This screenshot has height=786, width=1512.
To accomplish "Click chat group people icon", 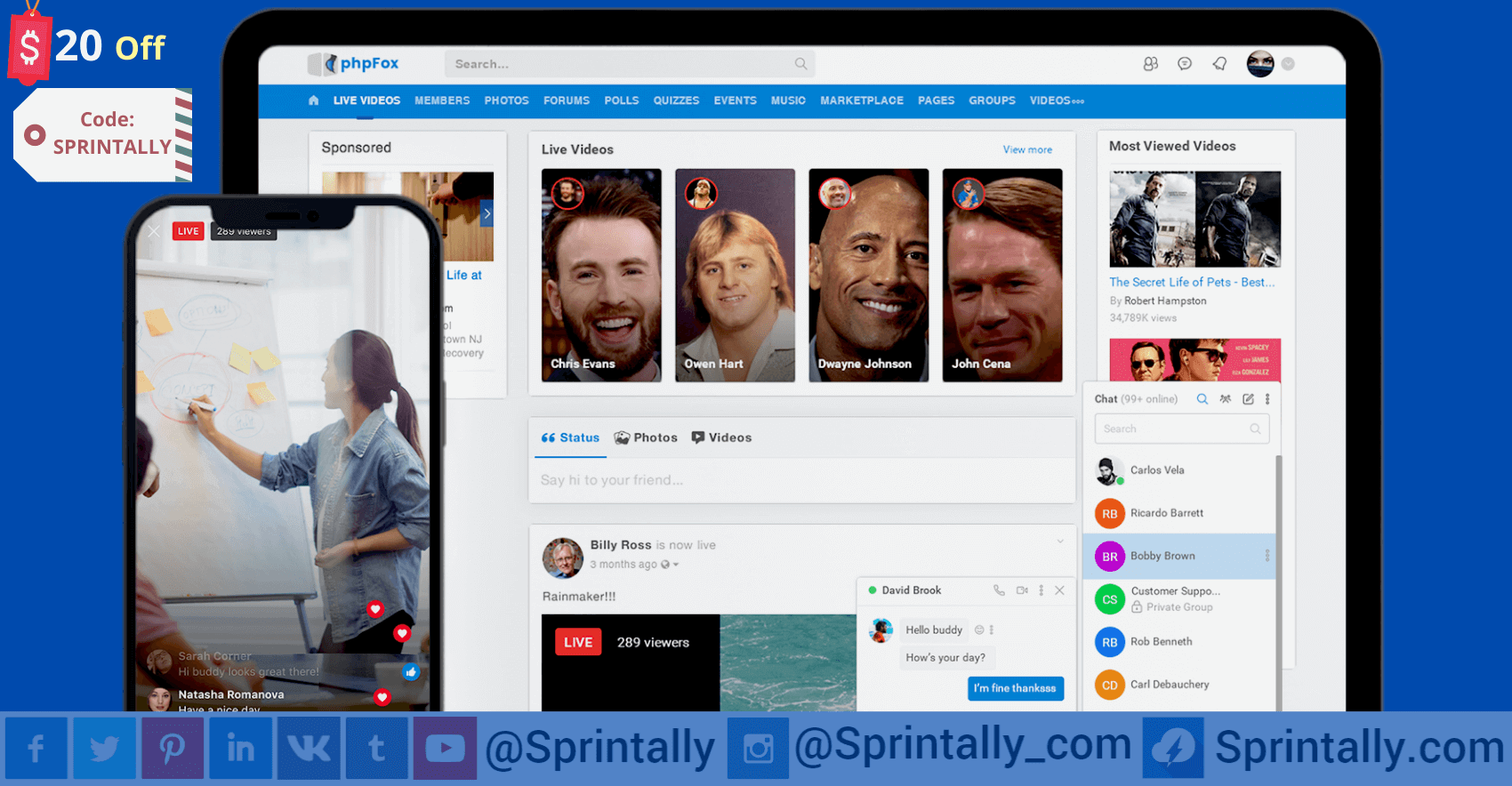I will 1226,399.
